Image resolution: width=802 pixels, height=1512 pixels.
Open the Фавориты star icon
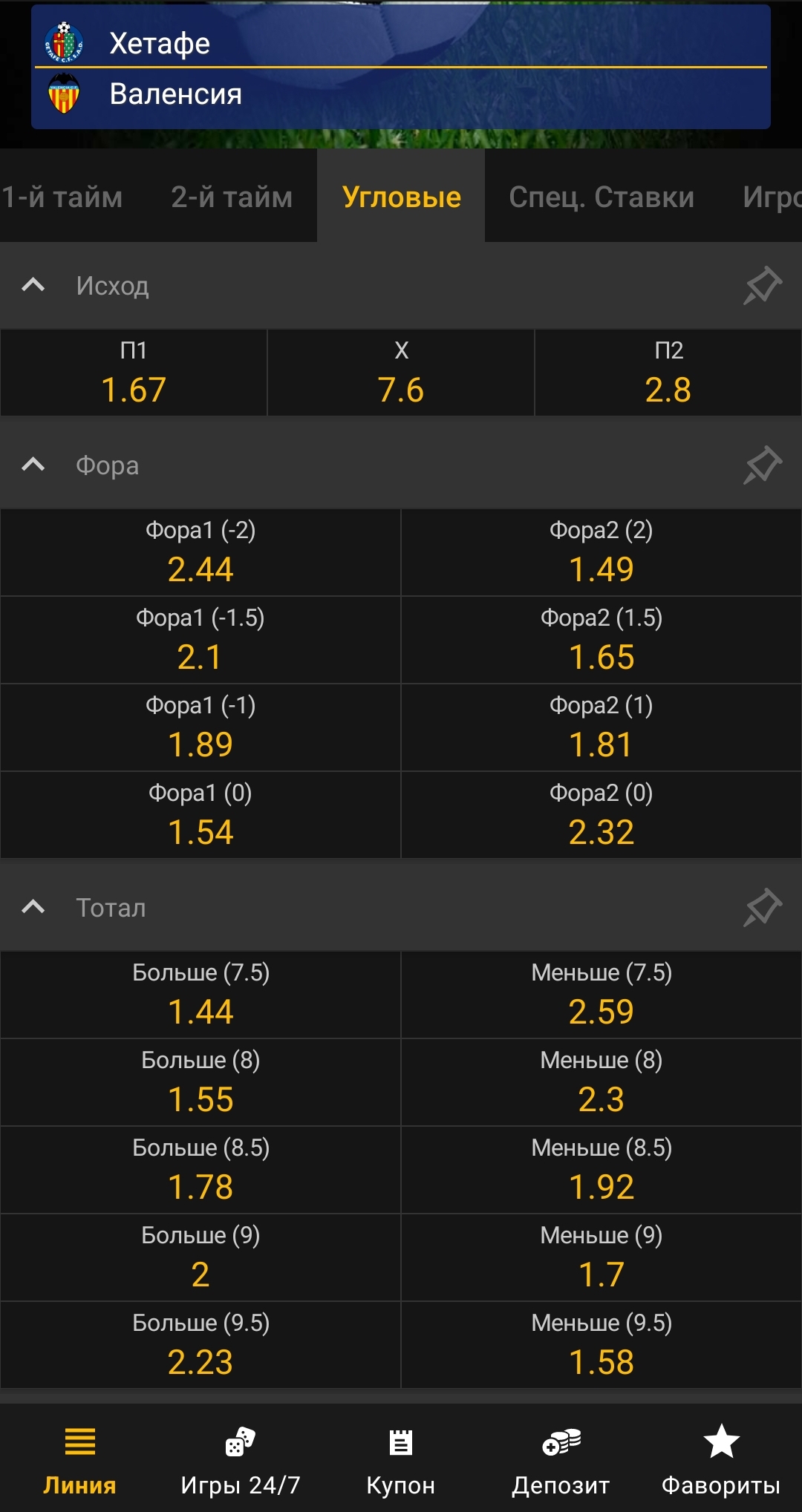[x=721, y=1441]
